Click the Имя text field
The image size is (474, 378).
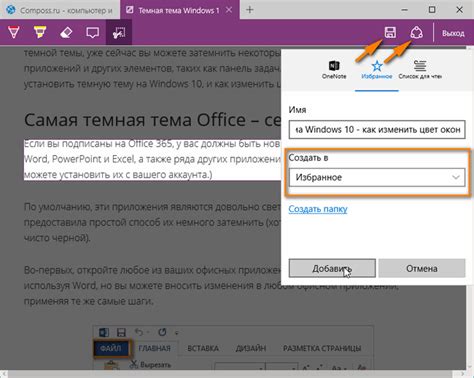pyautogui.click(x=377, y=129)
